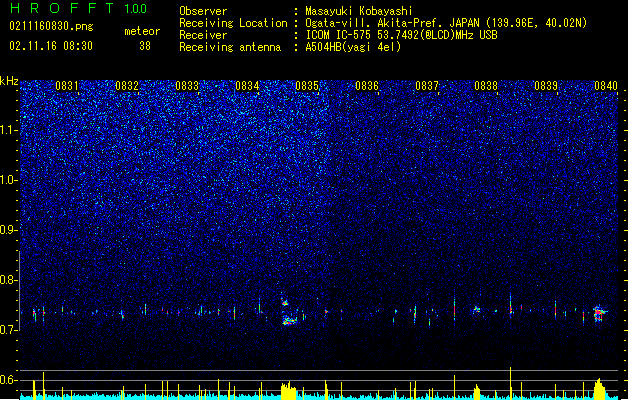This screenshot has width=629, height=400.
Task: Click the kHz axis unit label
Action: (x=9, y=81)
